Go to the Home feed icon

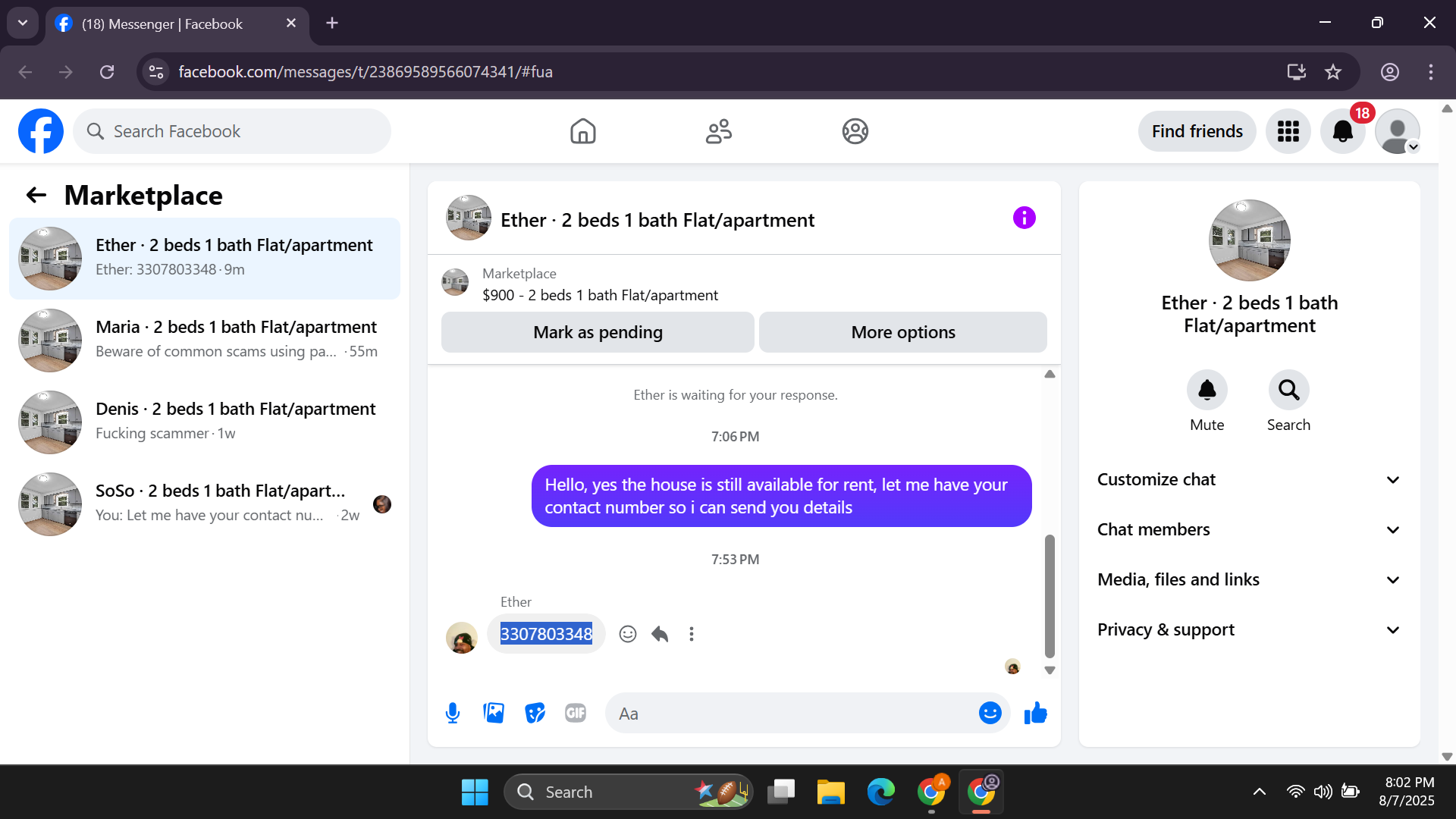click(582, 131)
